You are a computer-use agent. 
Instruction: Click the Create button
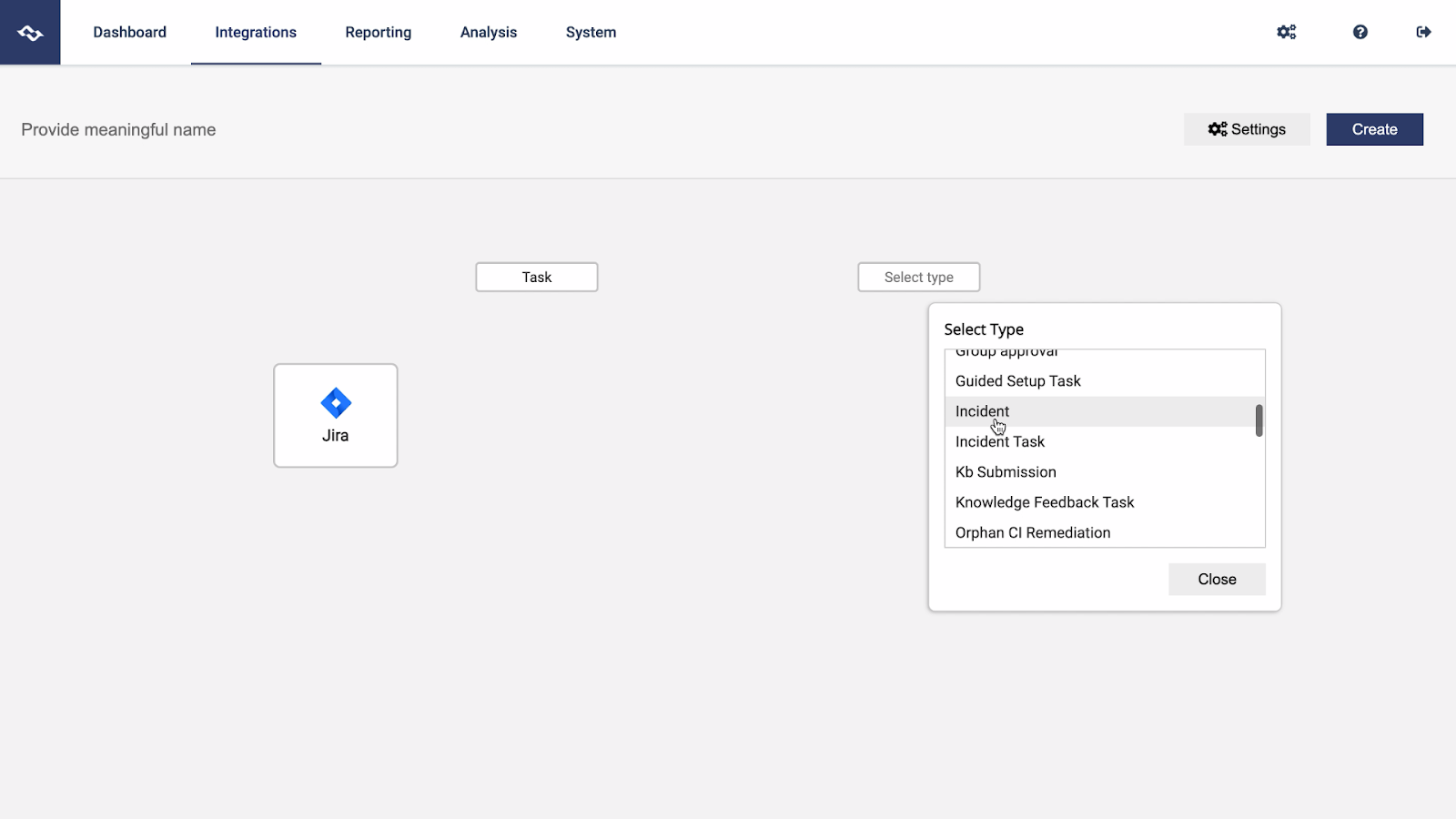(x=1373, y=129)
